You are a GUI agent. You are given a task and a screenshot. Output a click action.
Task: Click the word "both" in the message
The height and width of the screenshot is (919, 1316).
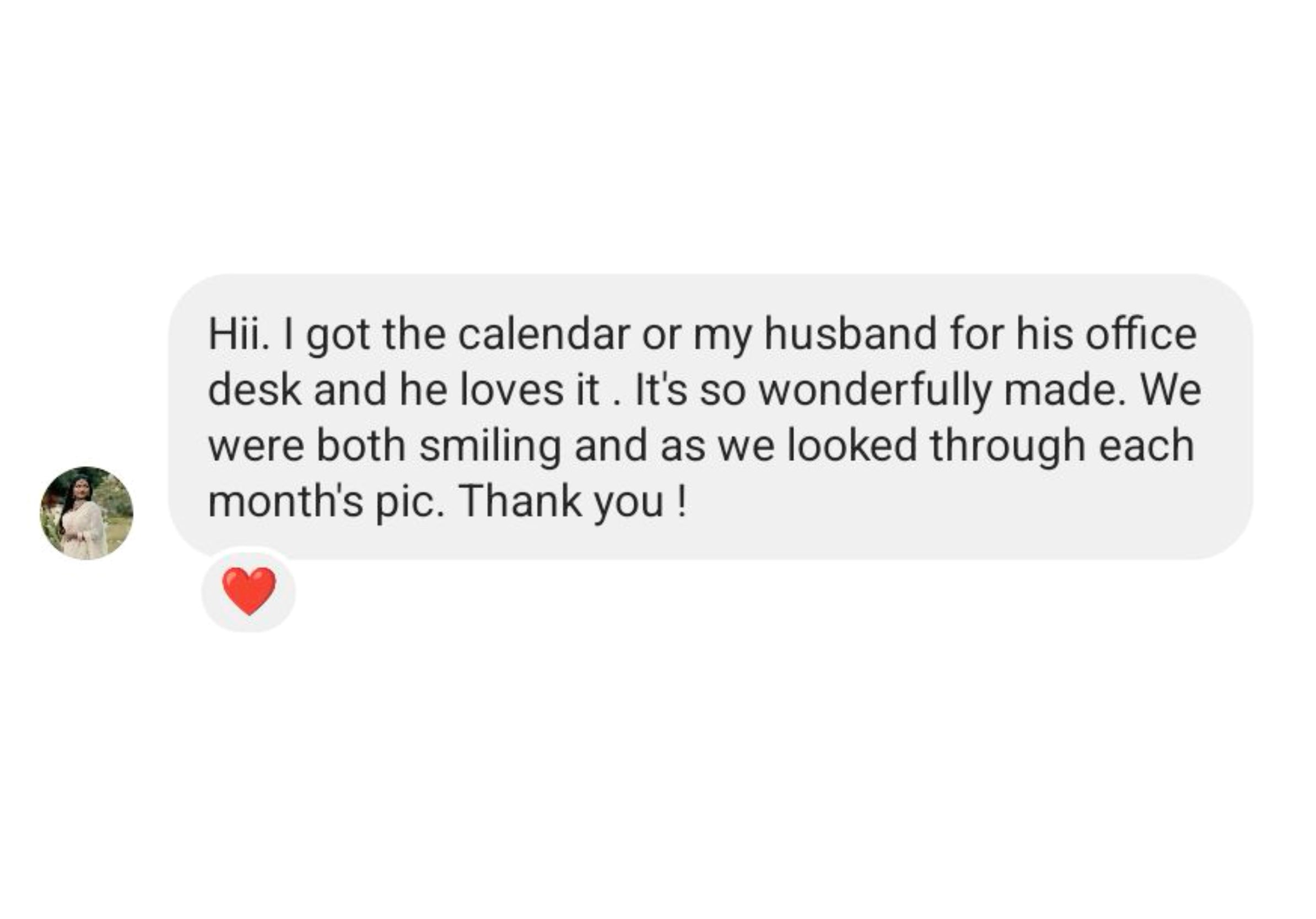coord(360,446)
